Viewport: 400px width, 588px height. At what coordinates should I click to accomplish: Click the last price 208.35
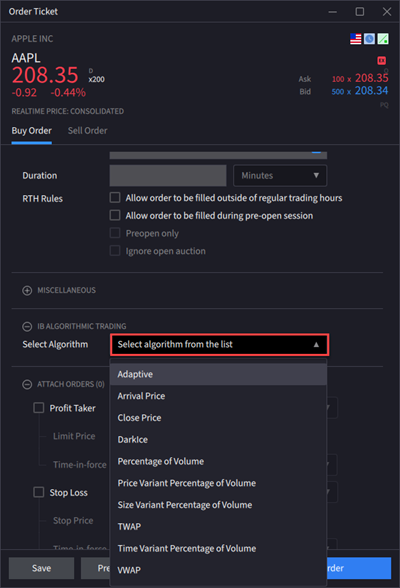45,75
